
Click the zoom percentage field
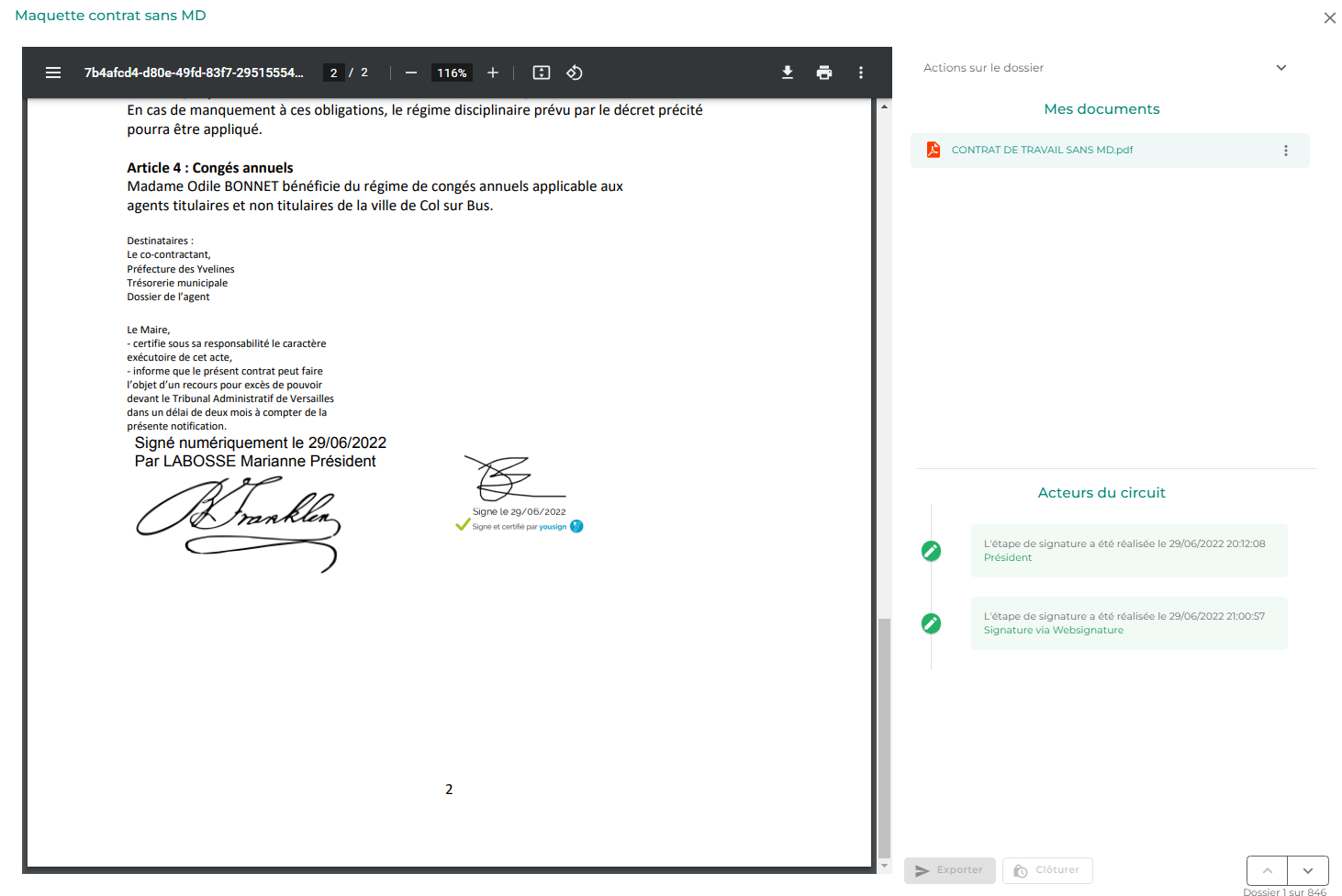(x=452, y=73)
